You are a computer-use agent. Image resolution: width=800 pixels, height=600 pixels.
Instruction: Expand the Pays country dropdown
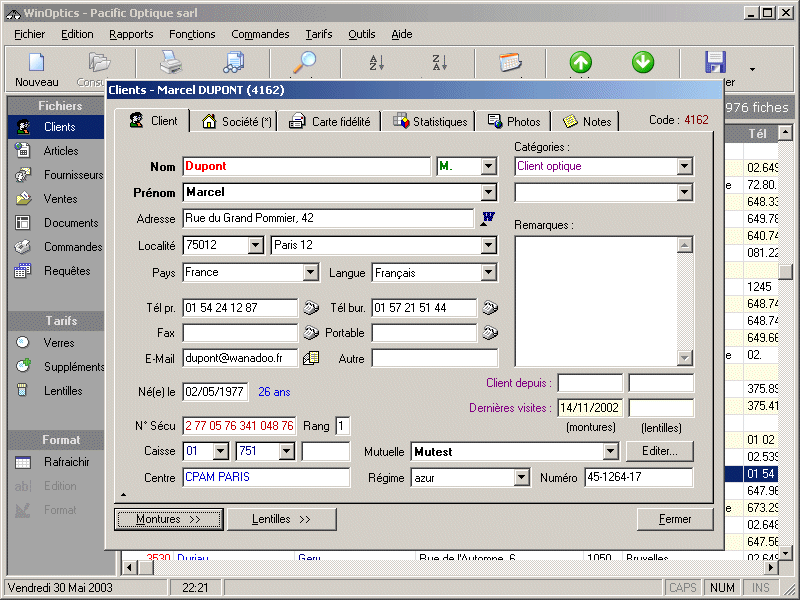[x=310, y=273]
